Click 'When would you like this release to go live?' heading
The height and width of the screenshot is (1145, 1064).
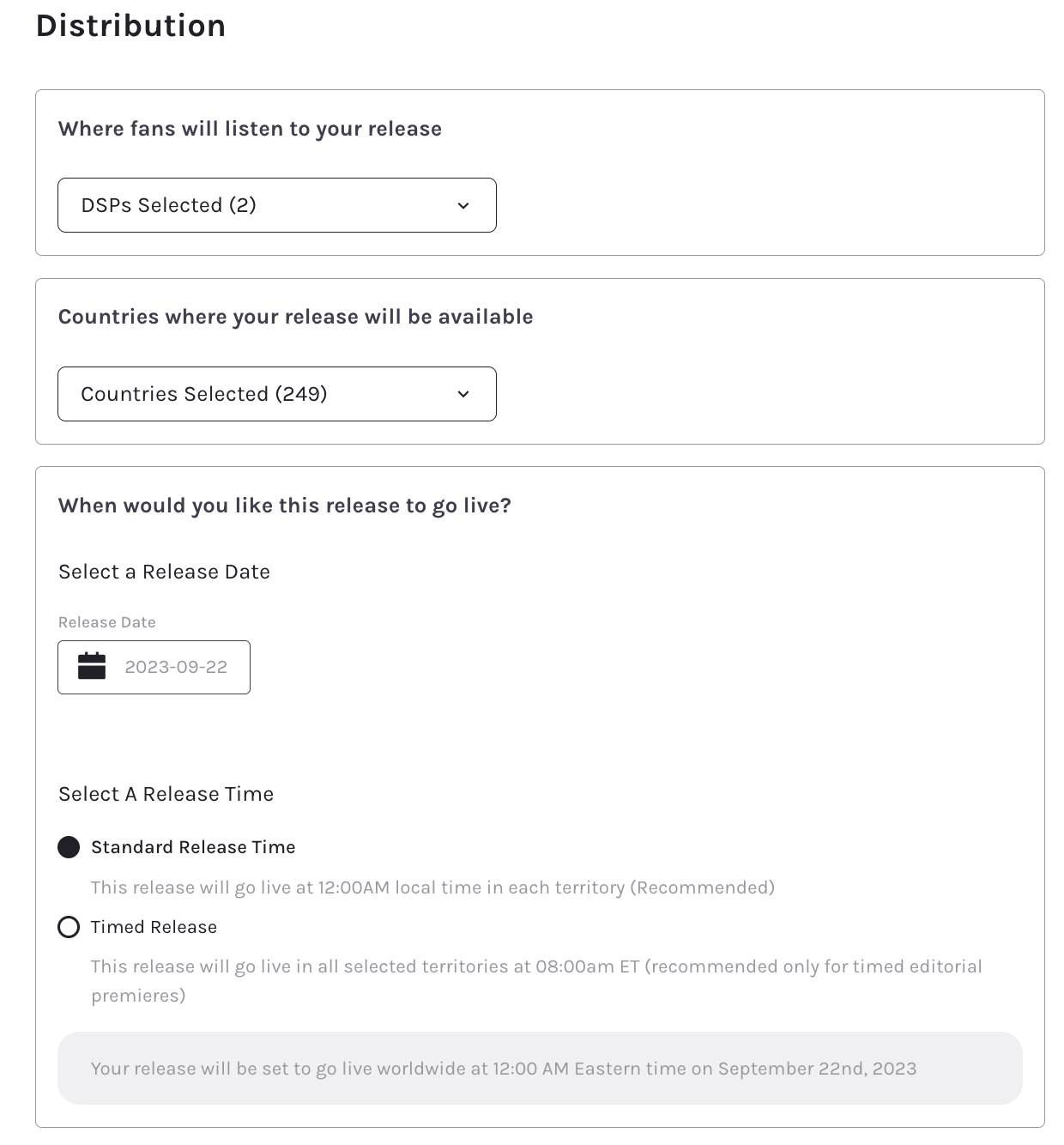tap(284, 506)
